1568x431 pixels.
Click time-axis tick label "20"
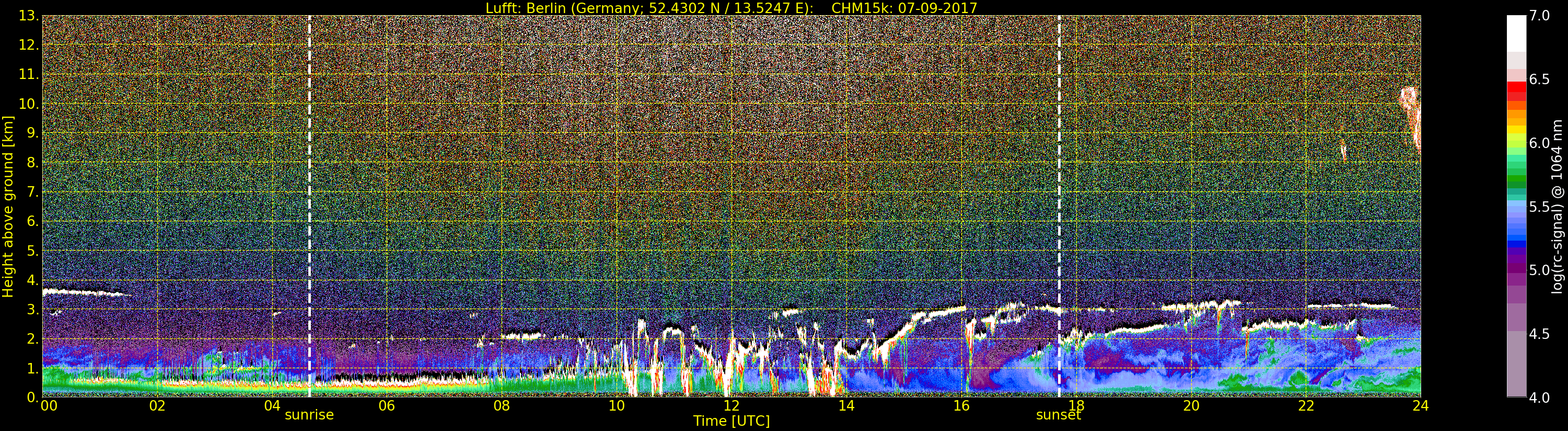pyautogui.click(x=1191, y=406)
